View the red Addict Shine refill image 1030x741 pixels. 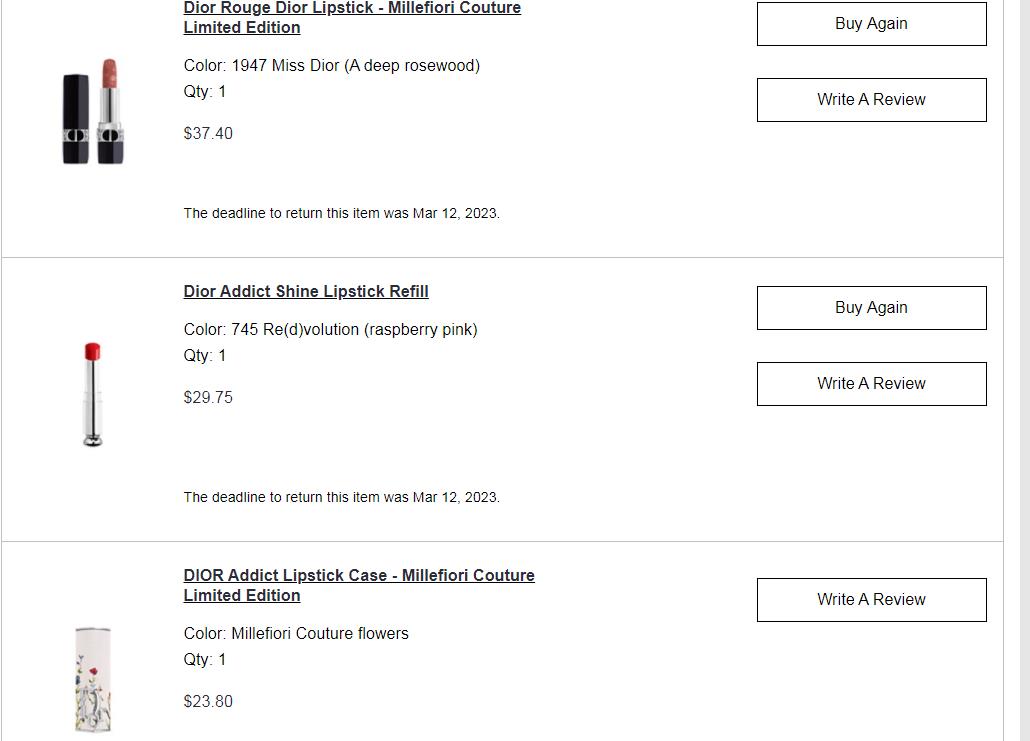tap(93, 394)
